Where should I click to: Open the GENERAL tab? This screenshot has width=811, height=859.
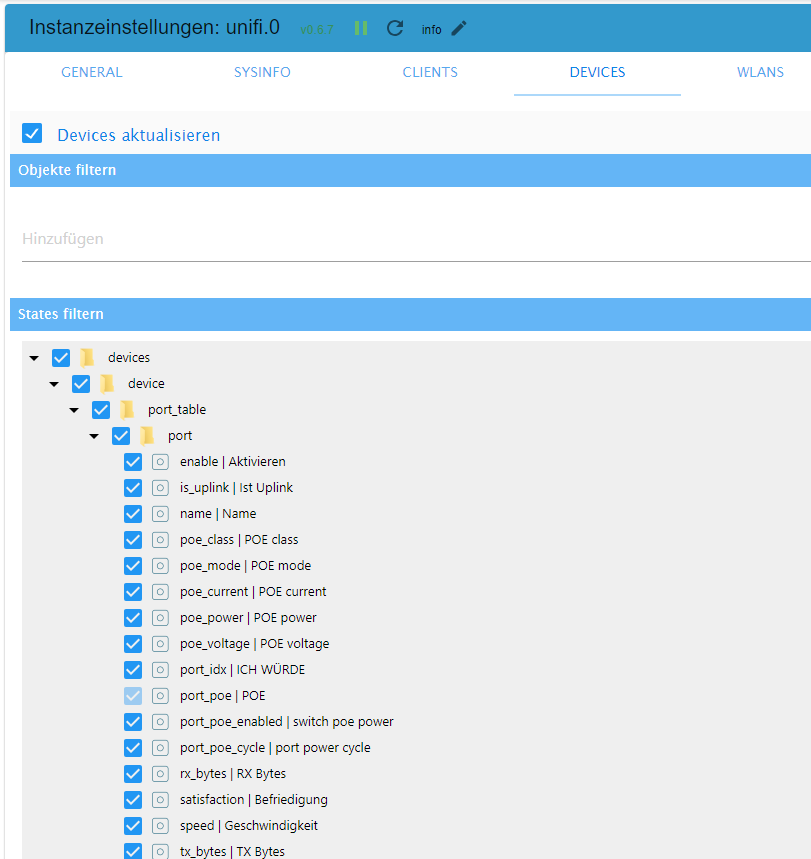pyautogui.click(x=92, y=72)
